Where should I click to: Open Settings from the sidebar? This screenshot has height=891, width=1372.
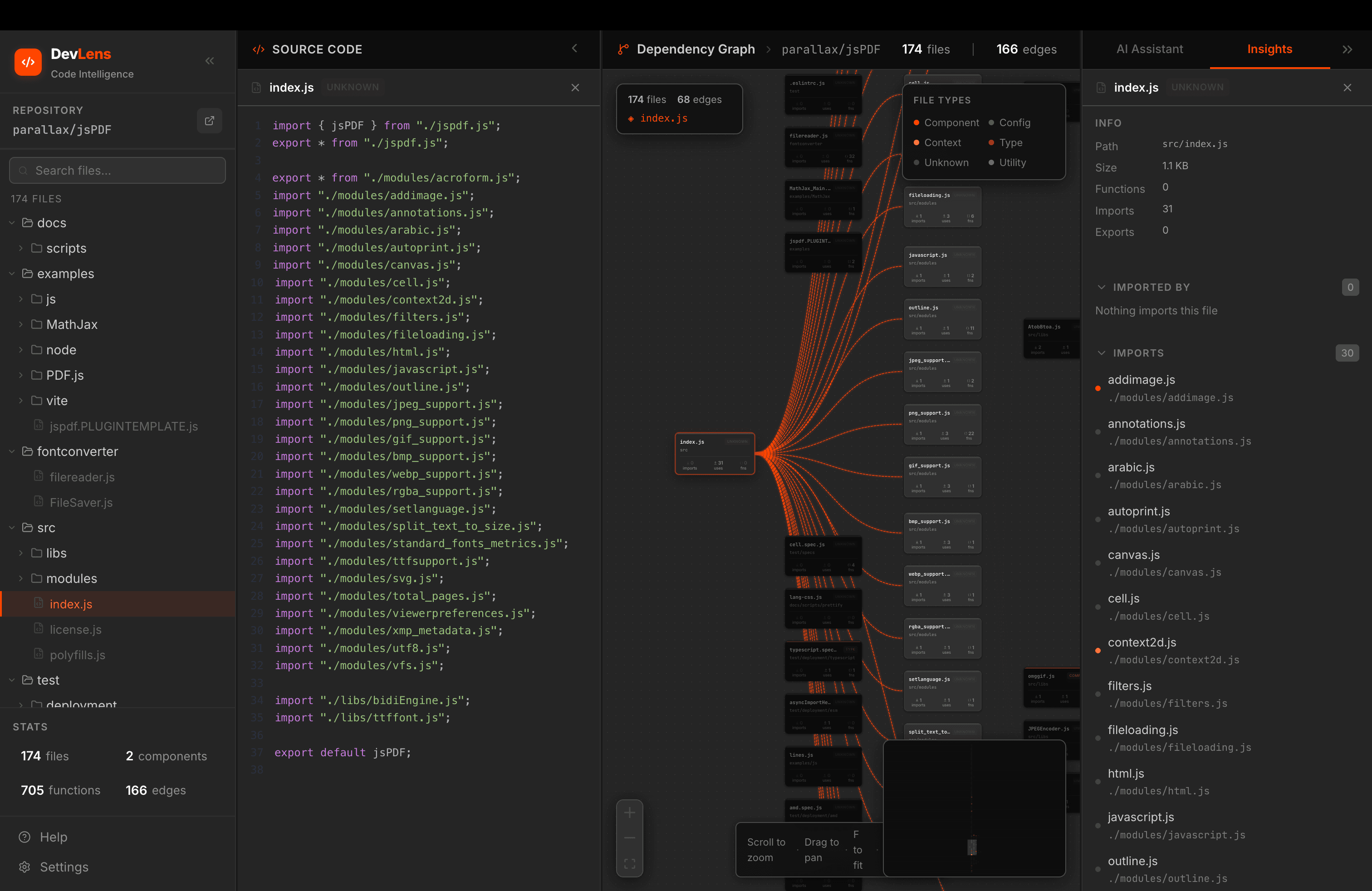click(x=53, y=867)
